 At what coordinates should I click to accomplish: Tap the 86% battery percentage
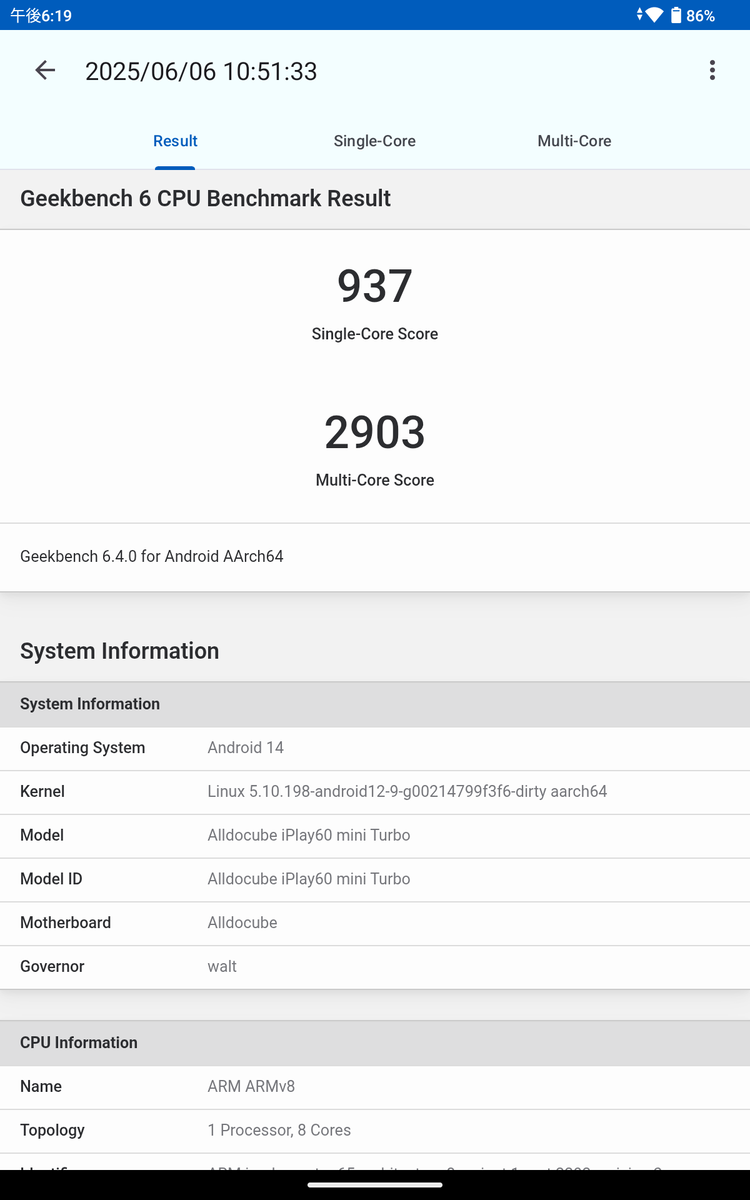point(700,16)
